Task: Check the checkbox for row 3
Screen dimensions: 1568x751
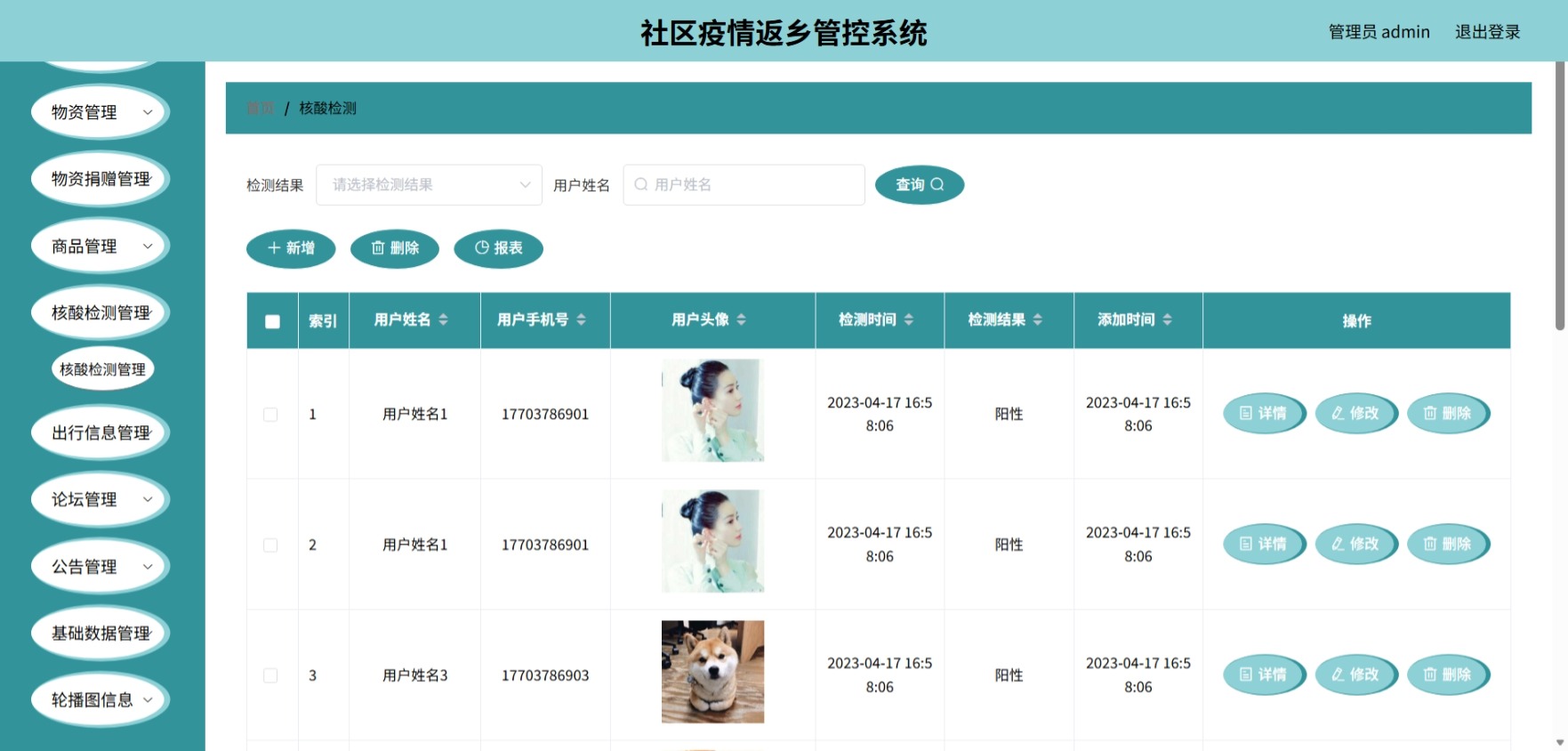Action: pos(270,675)
